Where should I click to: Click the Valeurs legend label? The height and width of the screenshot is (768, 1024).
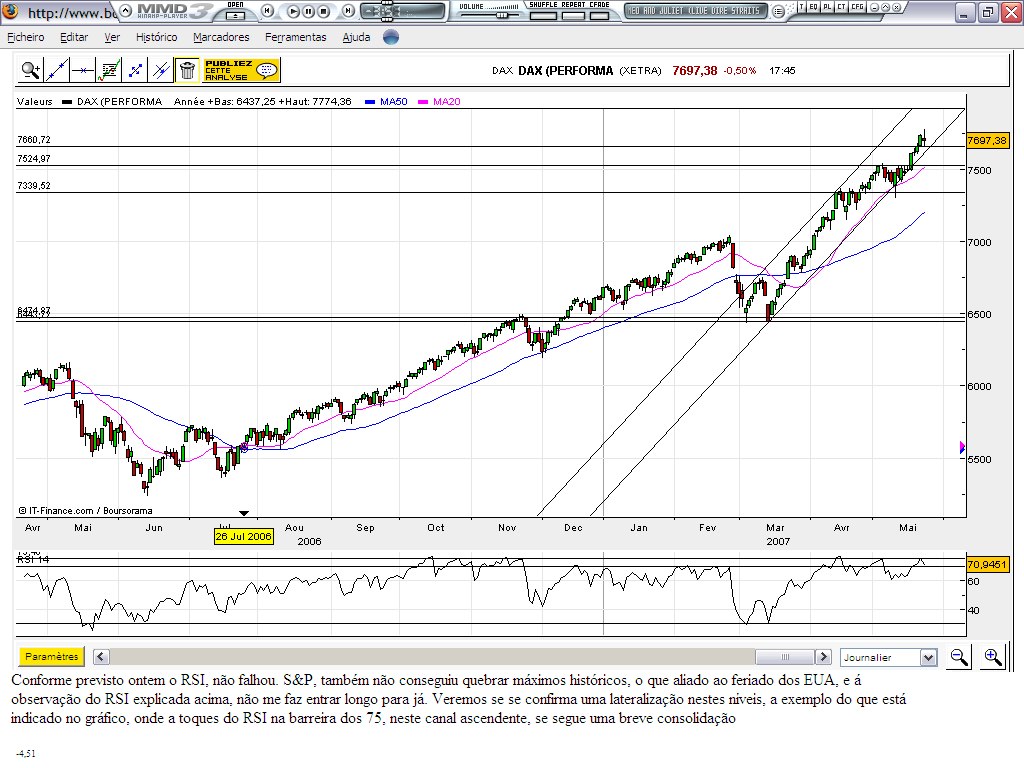35,101
